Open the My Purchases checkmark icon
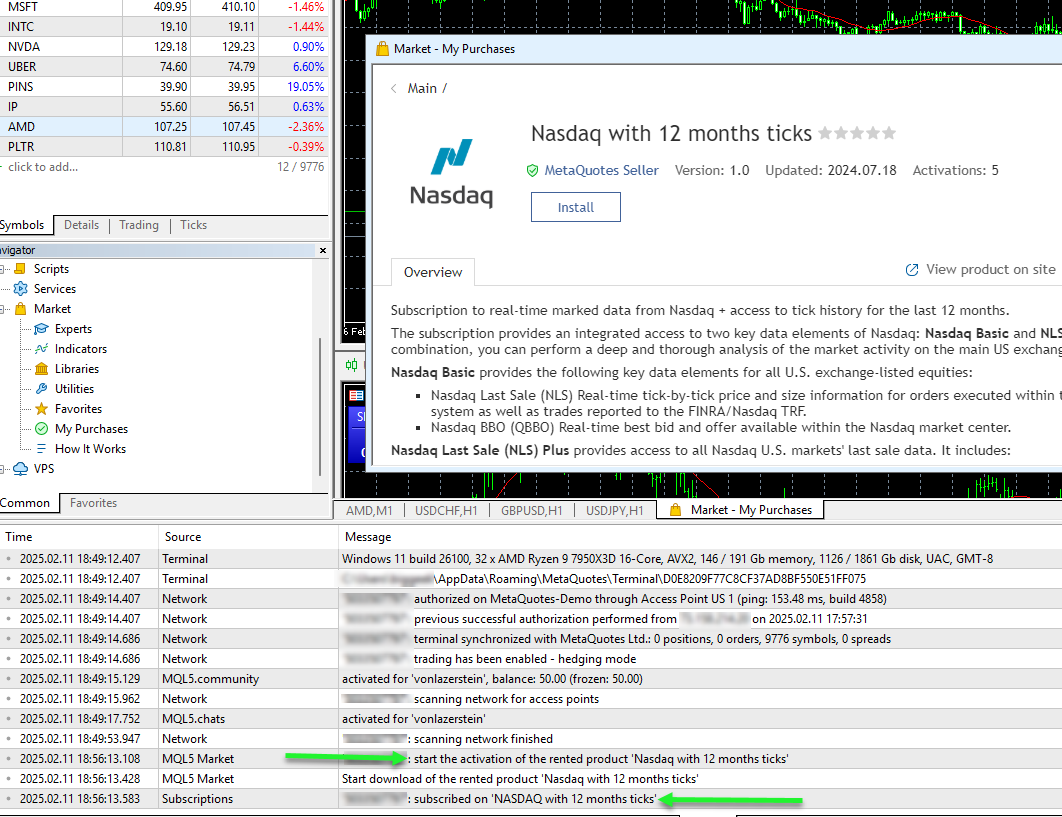Viewport: 1062px width, 817px height. pyautogui.click(x=41, y=429)
